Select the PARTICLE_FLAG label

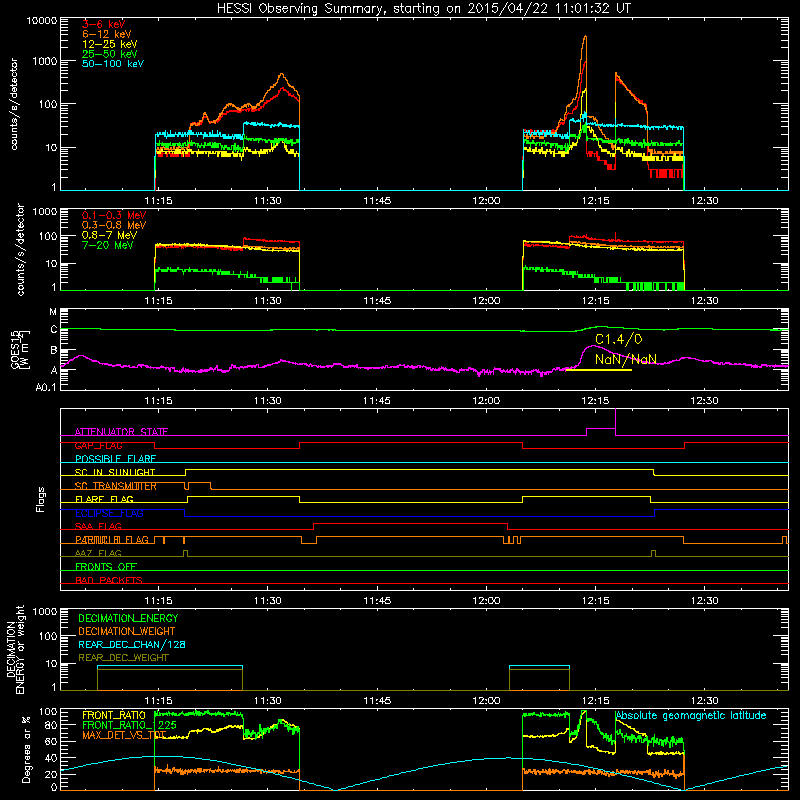click(112, 539)
